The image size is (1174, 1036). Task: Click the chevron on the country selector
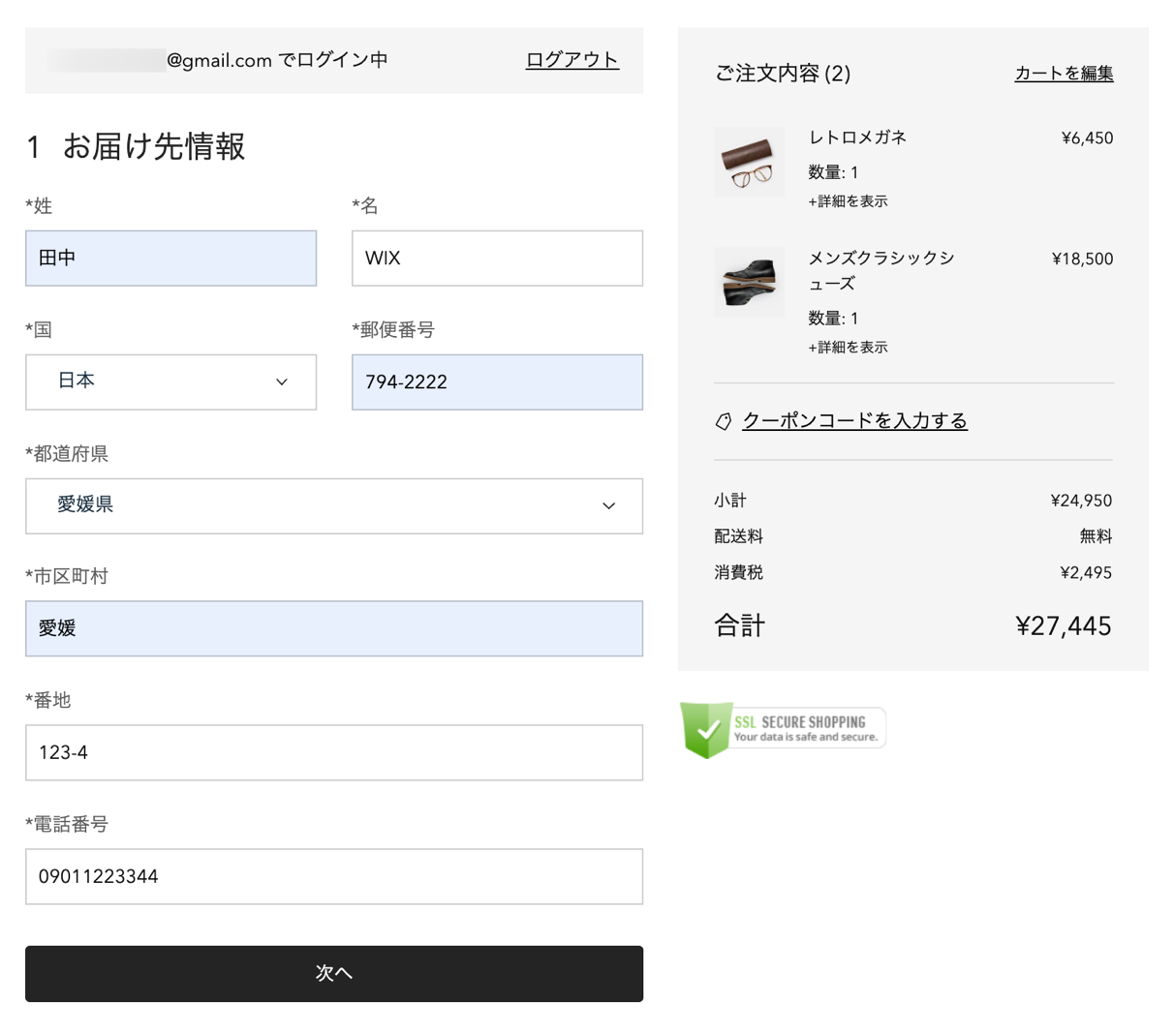click(x=281, y=382)
